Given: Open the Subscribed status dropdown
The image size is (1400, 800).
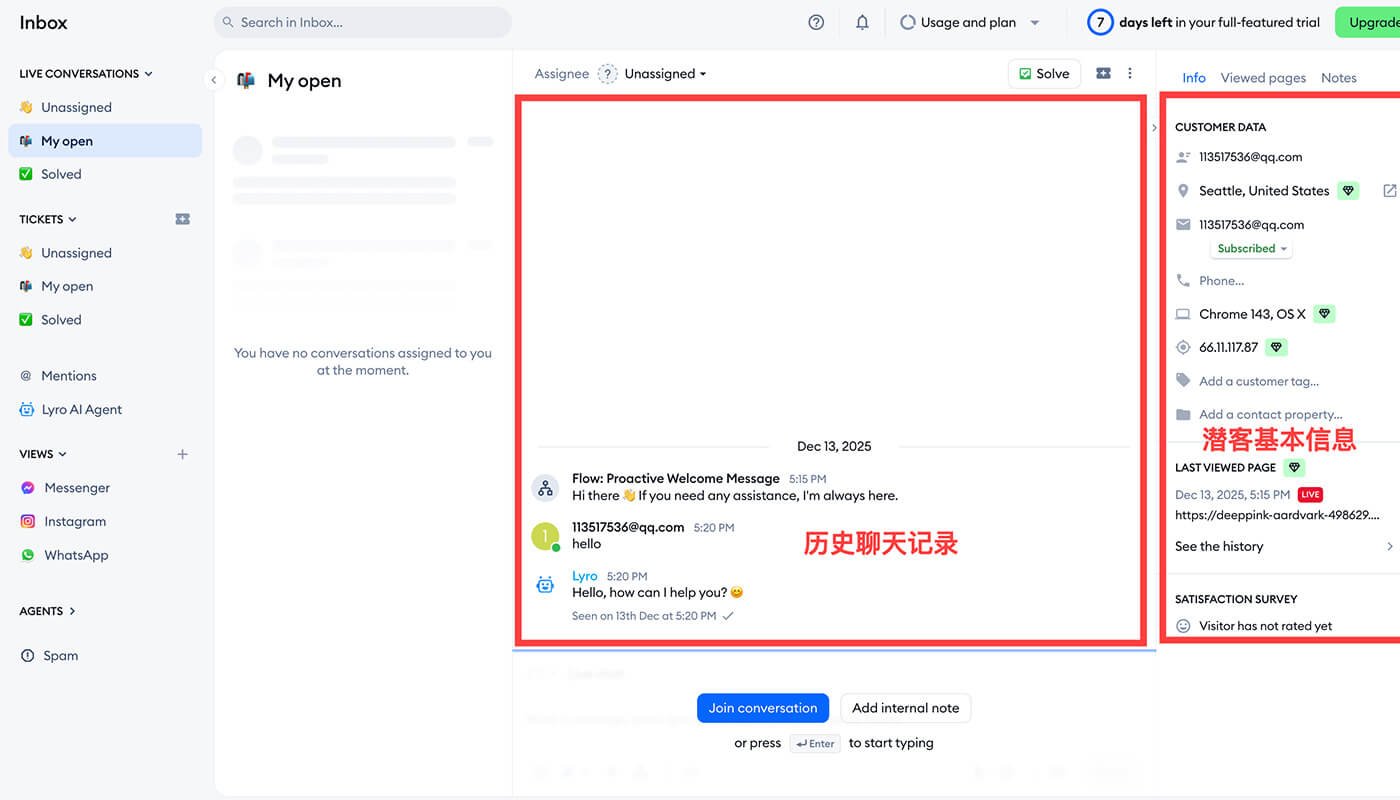Looking at the screenshot, I should point(1250,247).
